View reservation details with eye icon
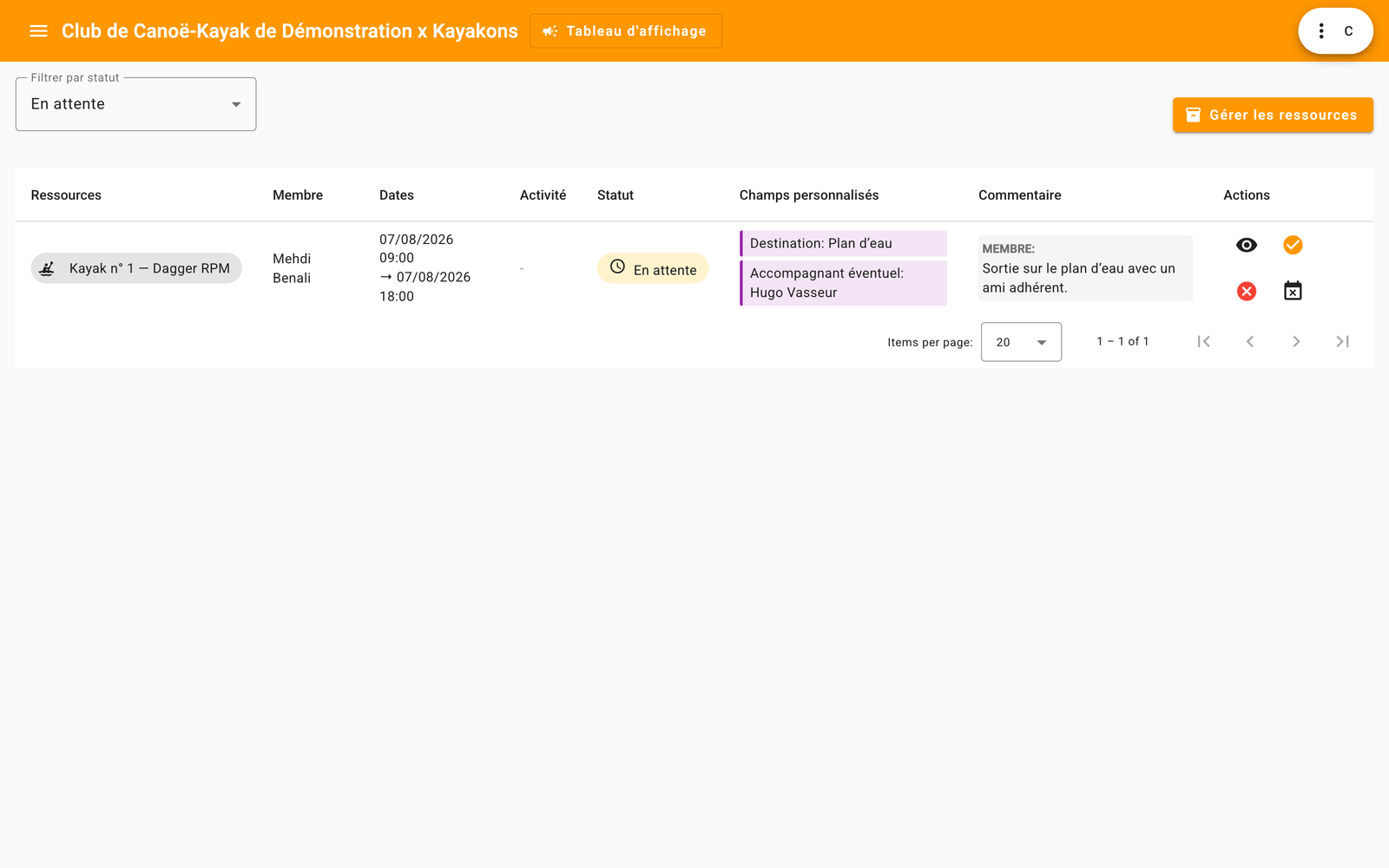Screen dimensions: 1389x868 click(x=1246, y=245)
